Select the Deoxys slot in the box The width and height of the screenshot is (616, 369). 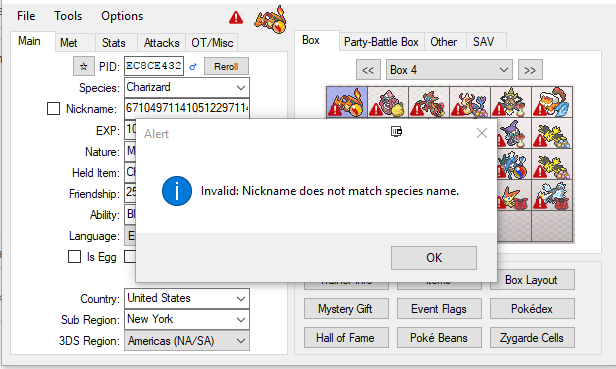[x=429, y=102]
